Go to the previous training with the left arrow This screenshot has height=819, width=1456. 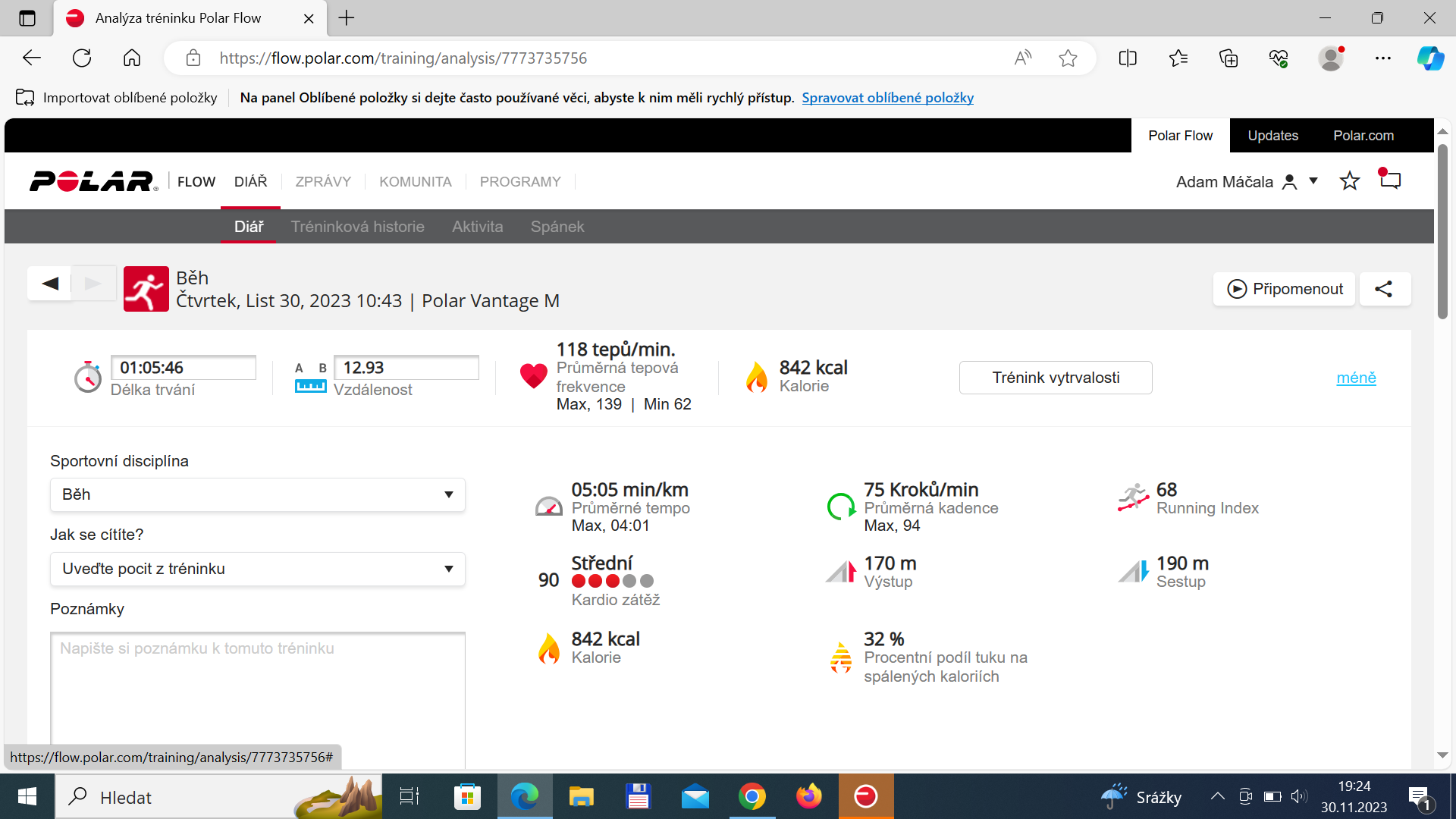point(50,284)
